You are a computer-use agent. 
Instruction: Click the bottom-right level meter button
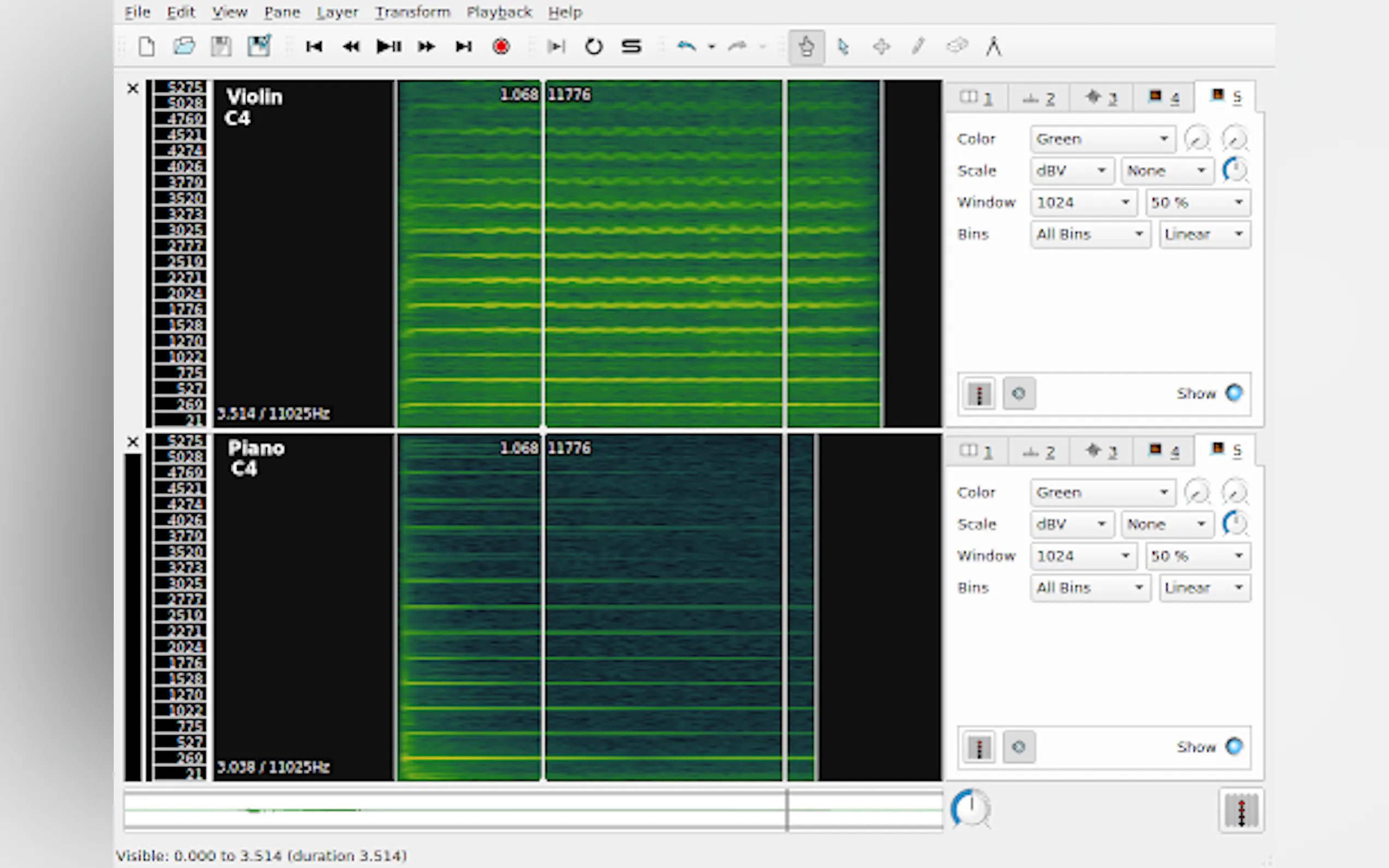tap(1241, 811)
